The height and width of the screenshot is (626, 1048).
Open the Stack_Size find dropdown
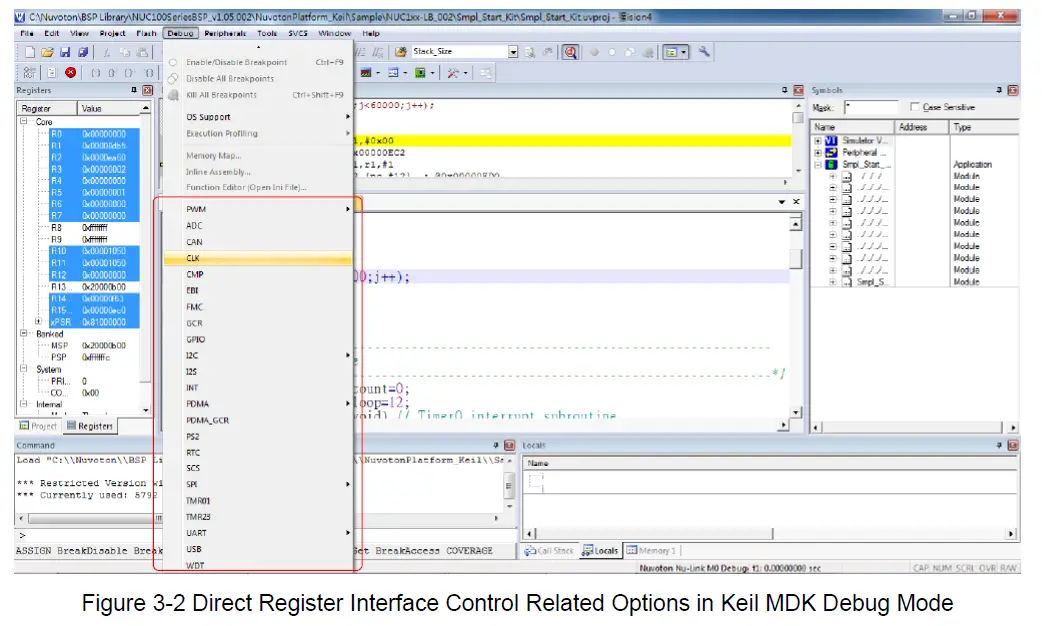click(513, 52)
